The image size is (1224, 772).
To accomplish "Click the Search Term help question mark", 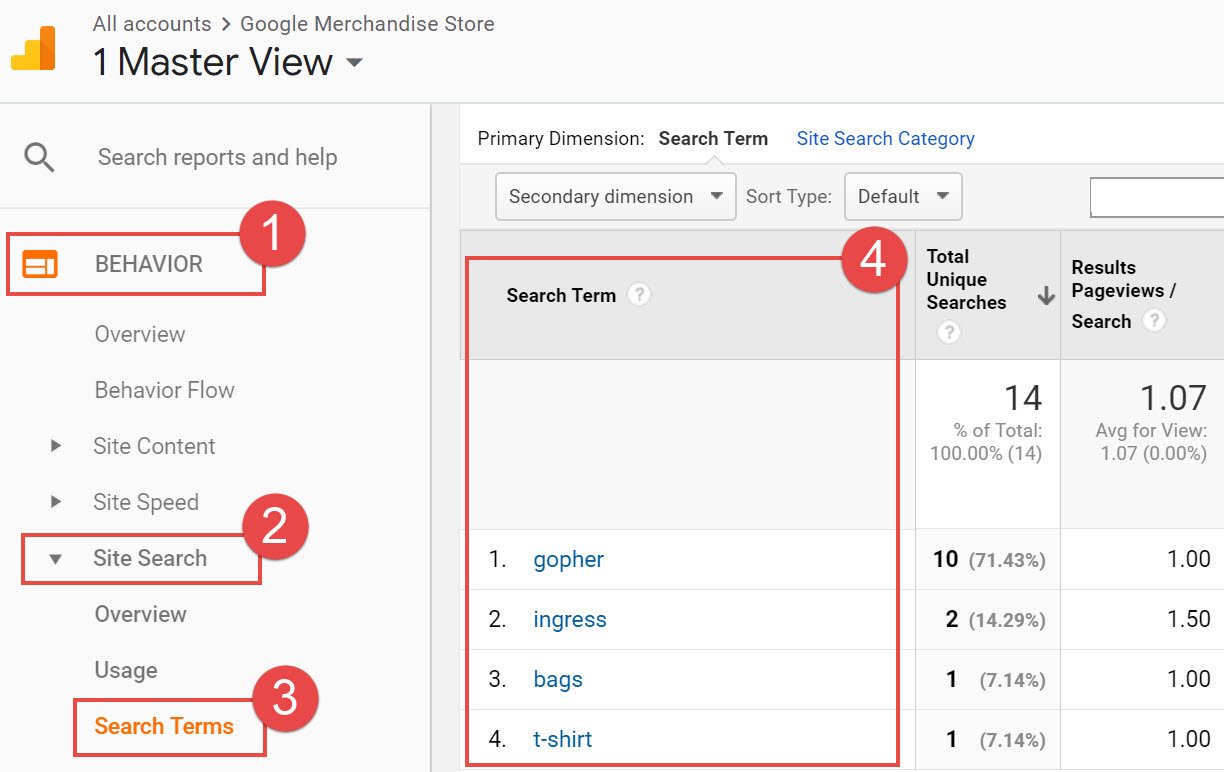I will coord(639,295).
